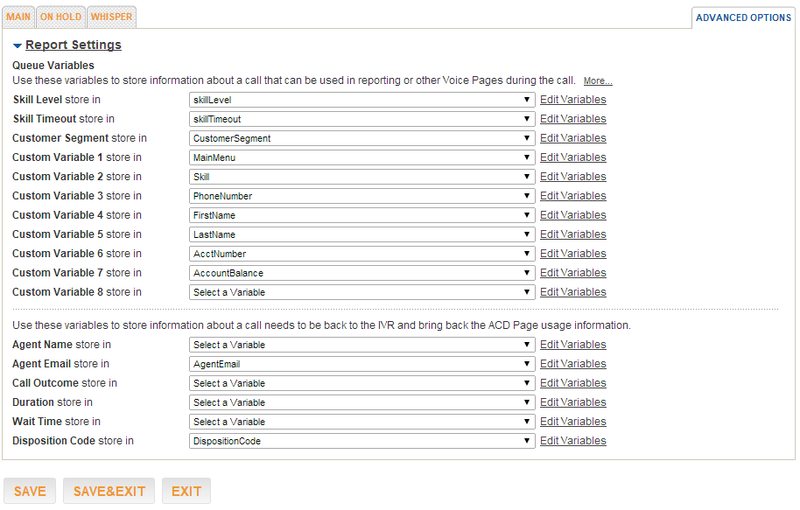800x510 pixels.
Task: Open the Call Outcome variable dropdown
Action: [362, 383]
